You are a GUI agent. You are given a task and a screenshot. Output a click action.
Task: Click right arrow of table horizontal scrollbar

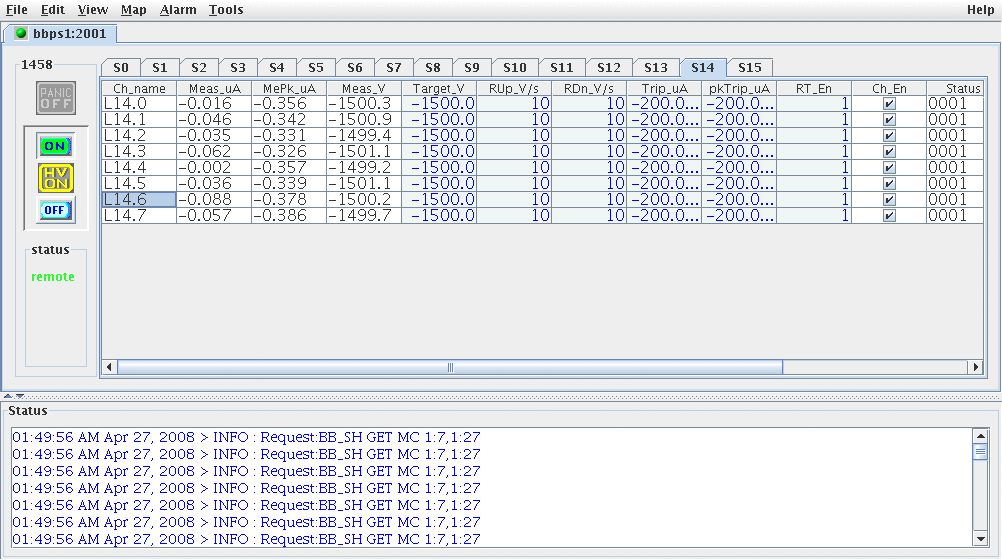coord(975,367)
